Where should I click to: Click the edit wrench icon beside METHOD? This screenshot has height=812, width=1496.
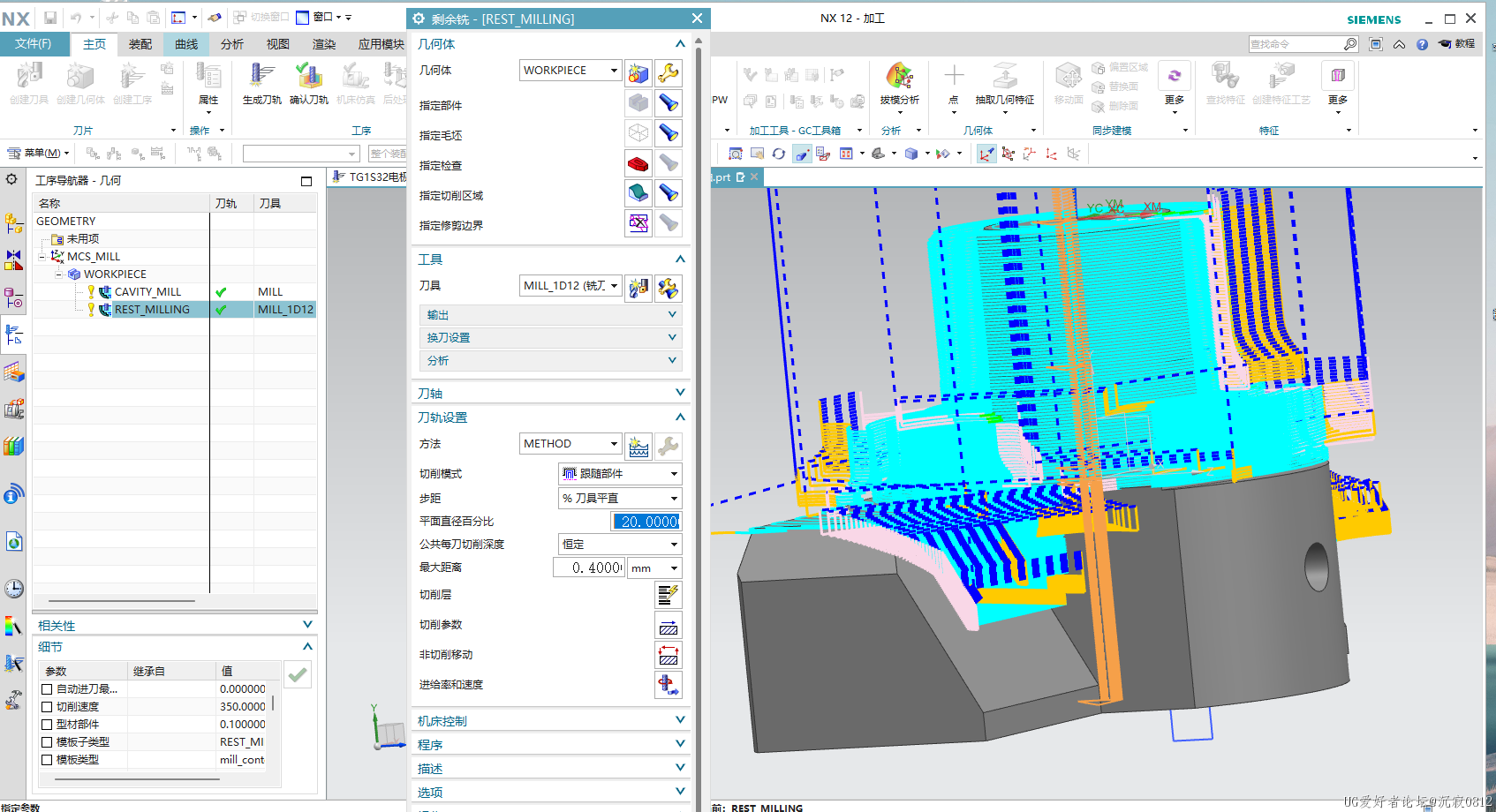(x=669, y=446)
